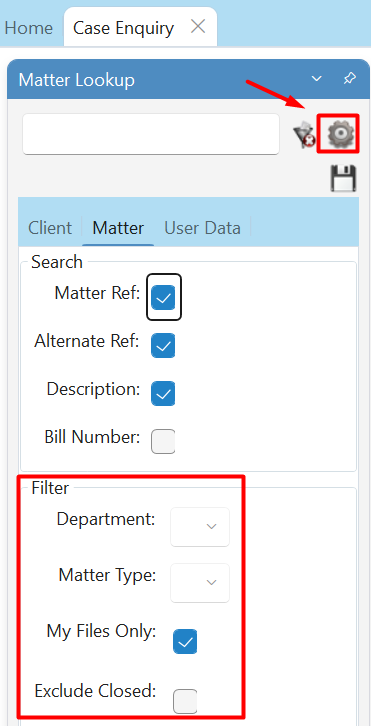Uncheck the Matter Ref checkbox
The height and width of the screenshot is (726, 371).
[163, 297]
